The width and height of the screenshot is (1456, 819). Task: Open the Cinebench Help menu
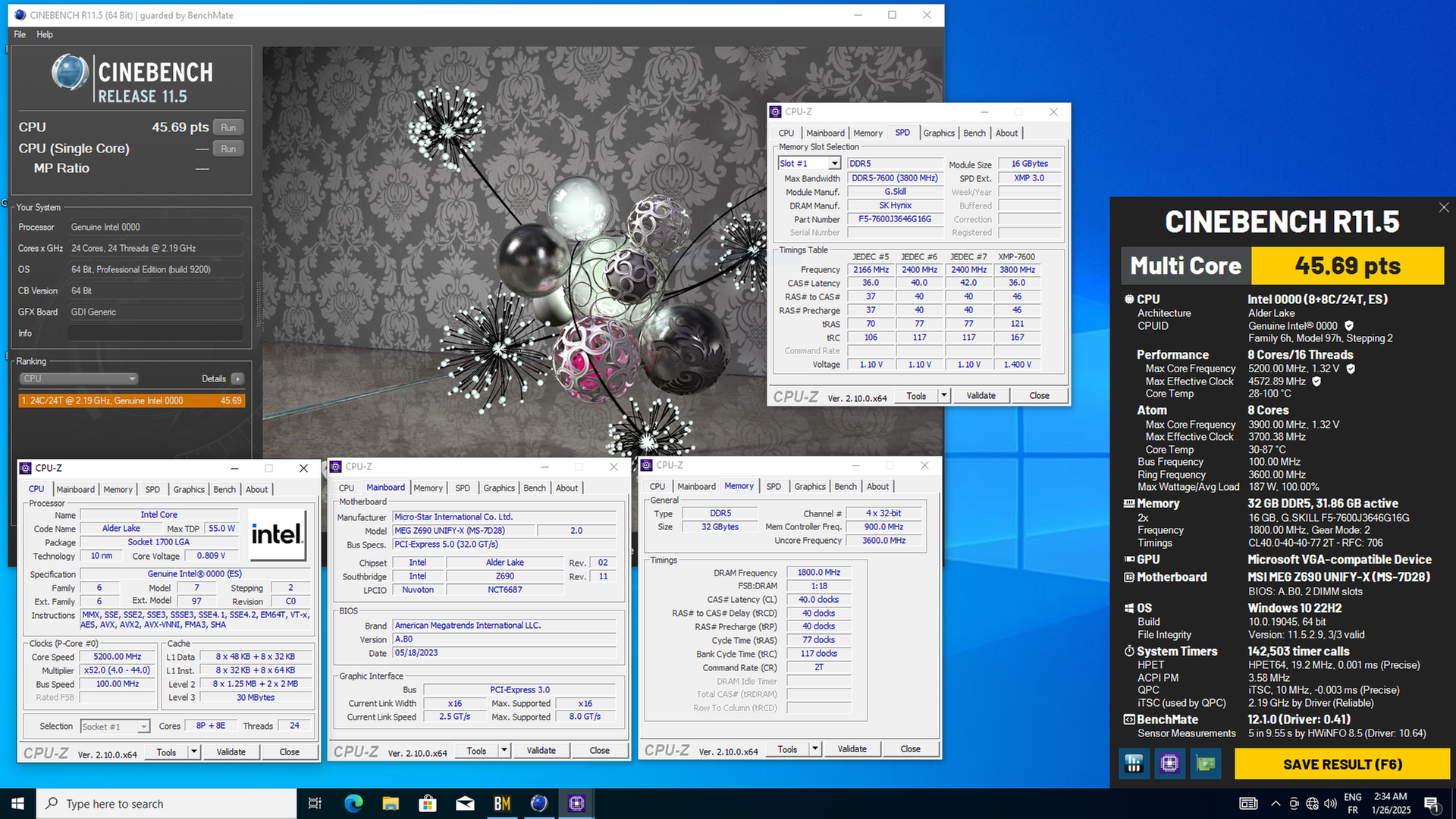45,34
